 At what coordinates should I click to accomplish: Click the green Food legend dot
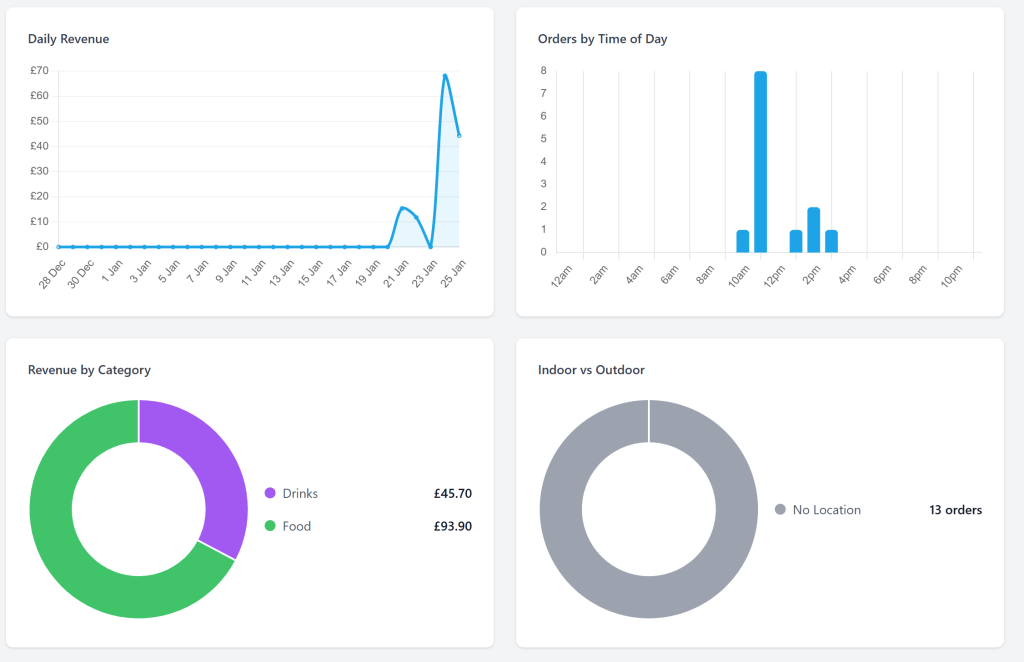(270, 526)
